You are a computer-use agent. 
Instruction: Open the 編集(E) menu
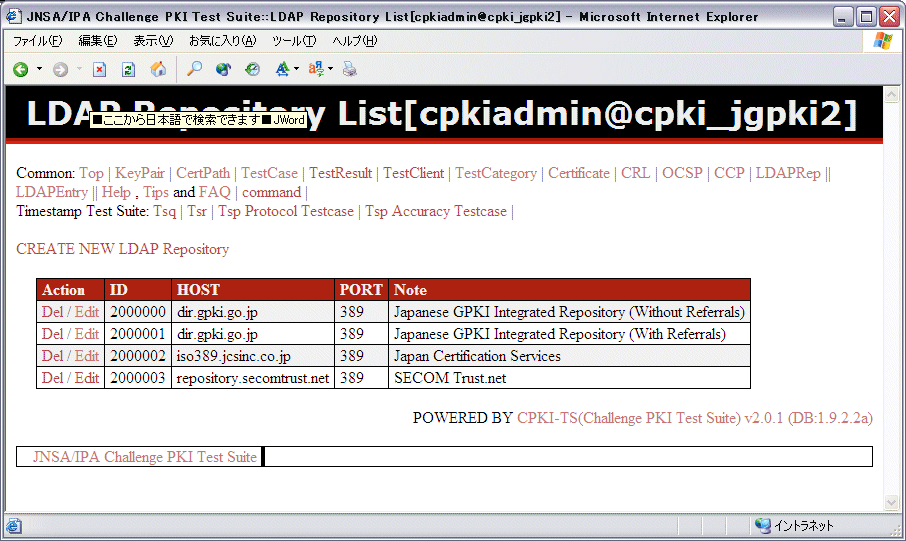click(x=98, y=41)
